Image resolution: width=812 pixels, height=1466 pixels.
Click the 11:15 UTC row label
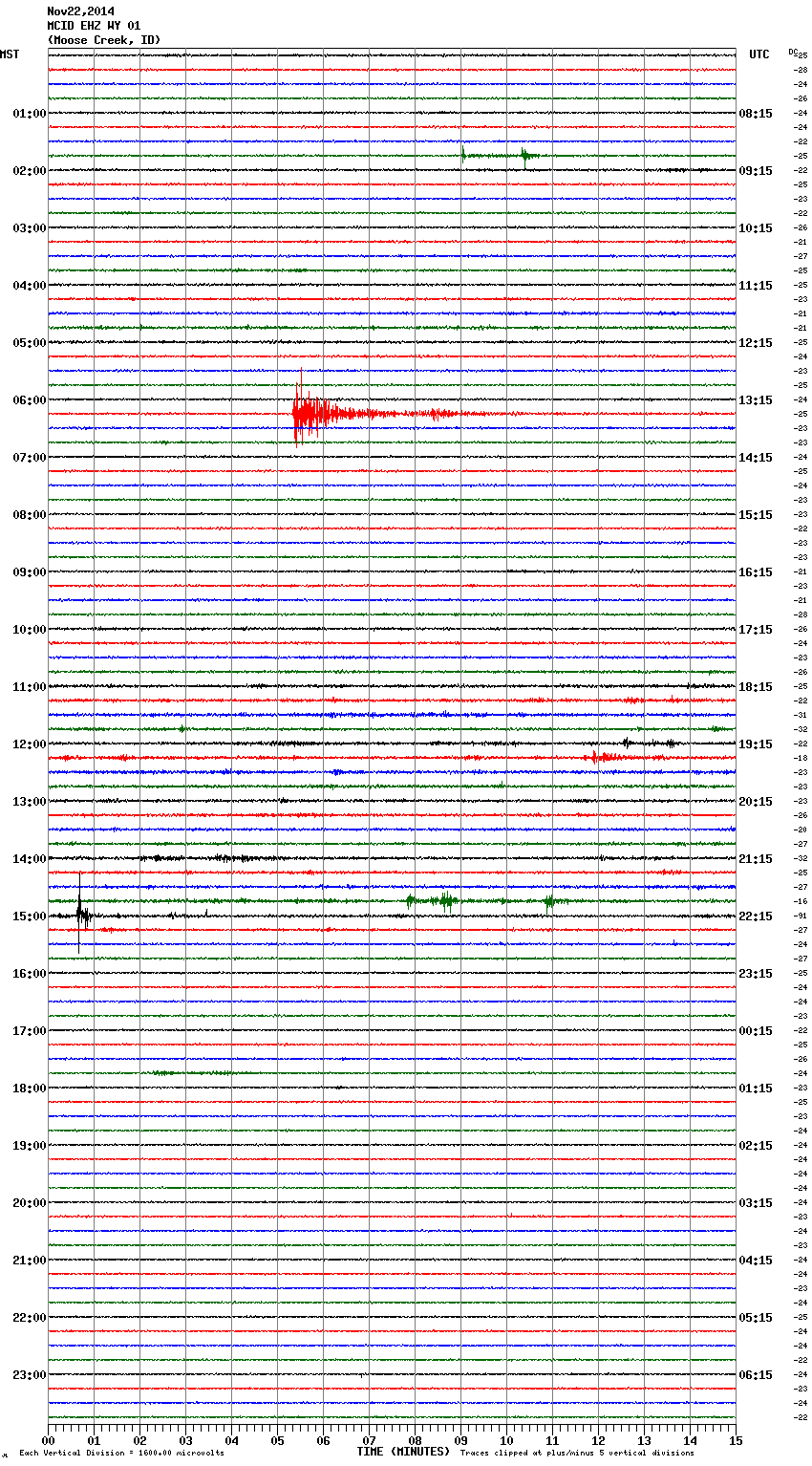click(756, 286)
